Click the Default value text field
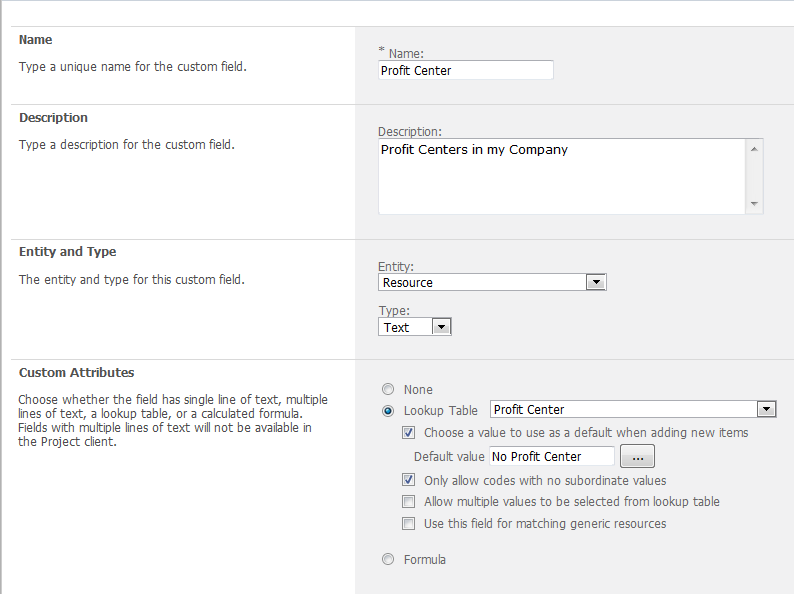This screenshot has width=794, height=594. tap(551, 456)
